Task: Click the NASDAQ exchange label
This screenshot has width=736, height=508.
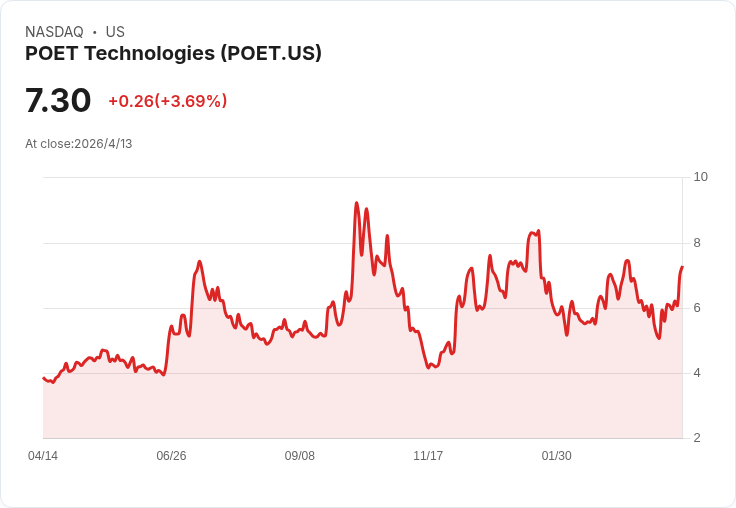Action: (54, 32)
